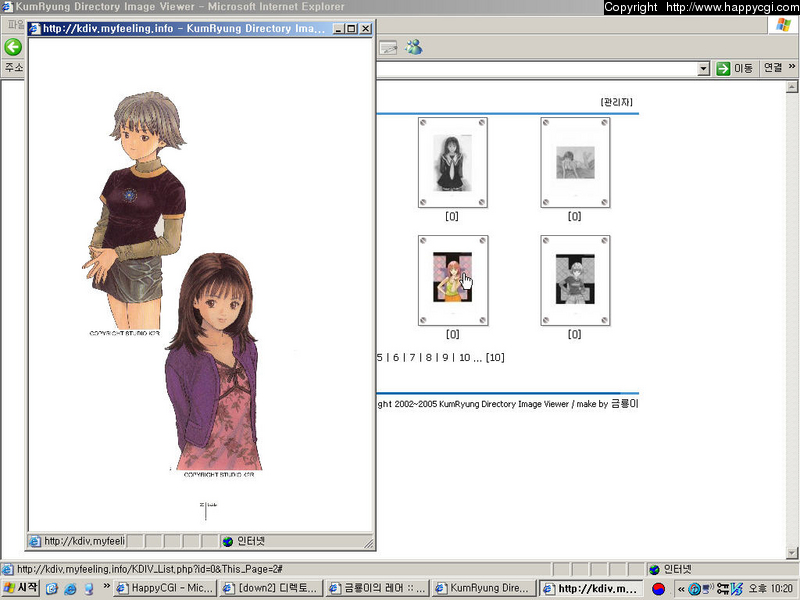Image resolution: width=800 pixels, height=600 pixels.
Task: Select the http://kdiv.m... taskbar button
Action: pyautogui.click(x=591, y=588)
